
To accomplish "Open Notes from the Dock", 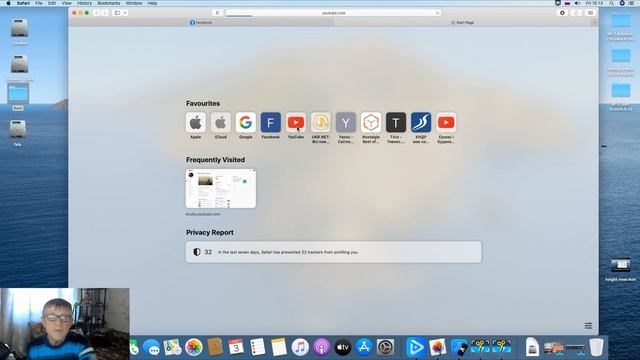I will pyautogui.click(x=279, y=347).
